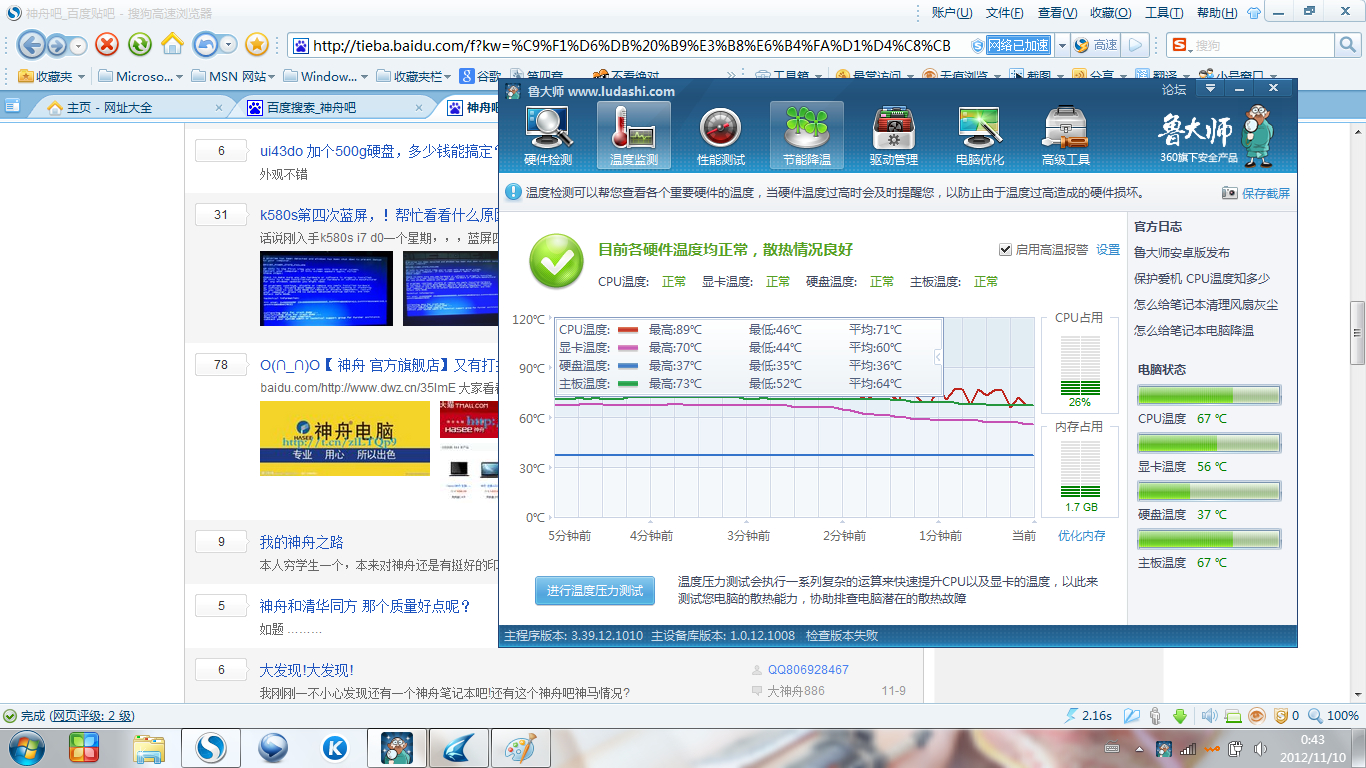Open 怎么给笔记本清理风扇灰尘 link
Viewport: 1366px width, 768px height.
pos(1206,305)
